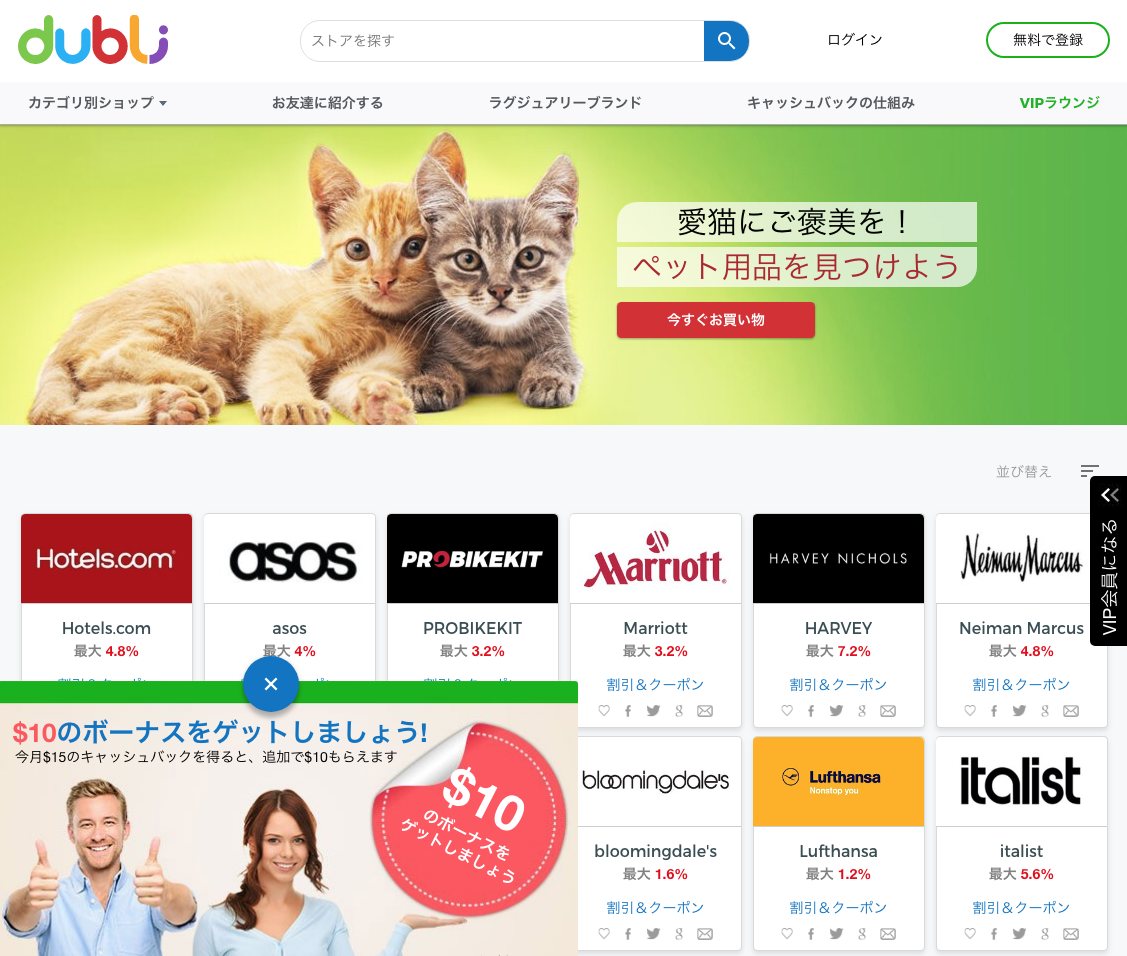Open the 並び替え sort menu icon
1127x956 pixels.
click(x=1090, y=471)
